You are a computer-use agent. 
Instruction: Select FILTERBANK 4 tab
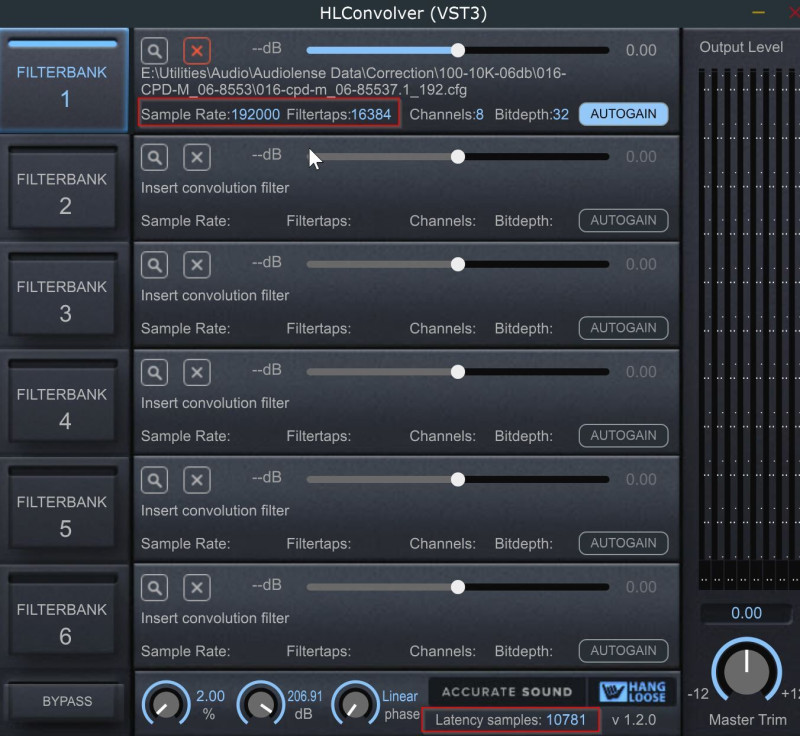[62, 403]
